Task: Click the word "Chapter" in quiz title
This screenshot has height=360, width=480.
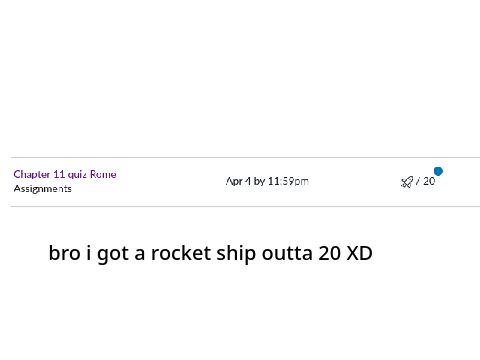Action: [32, 175]
